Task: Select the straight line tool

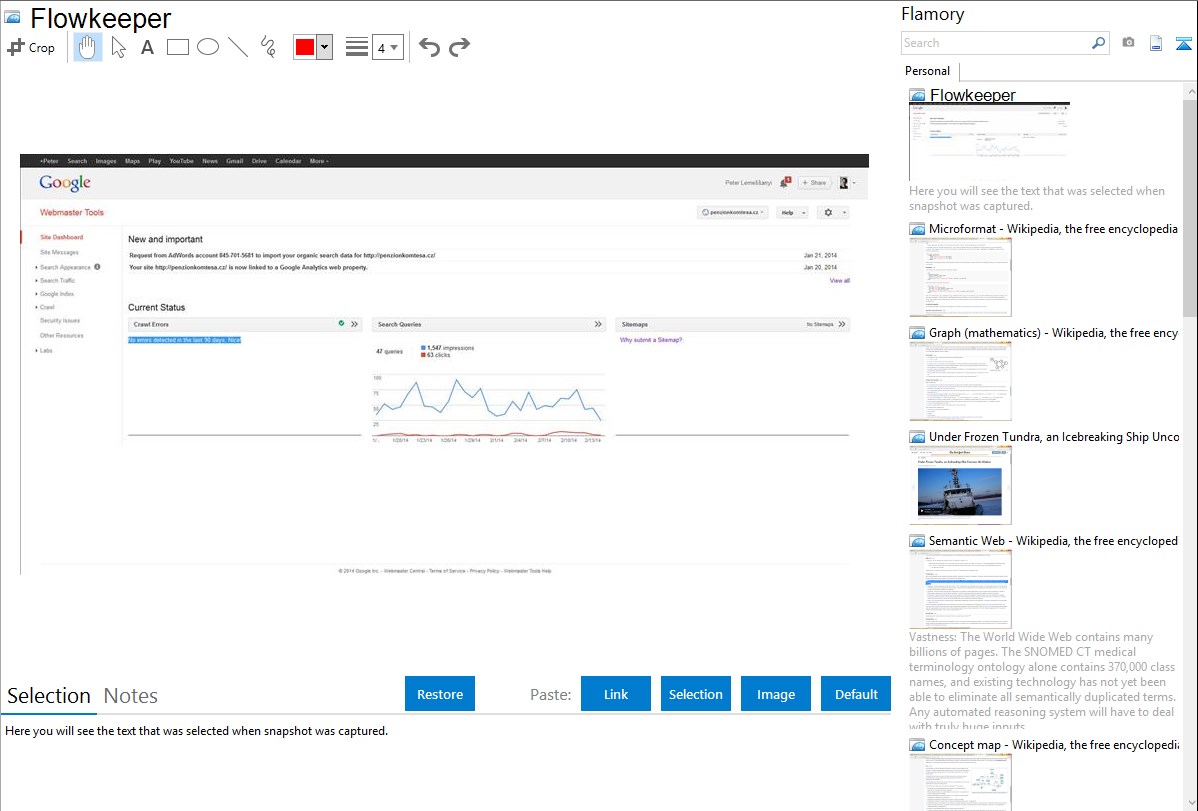Action: click(x=238, y=47)
